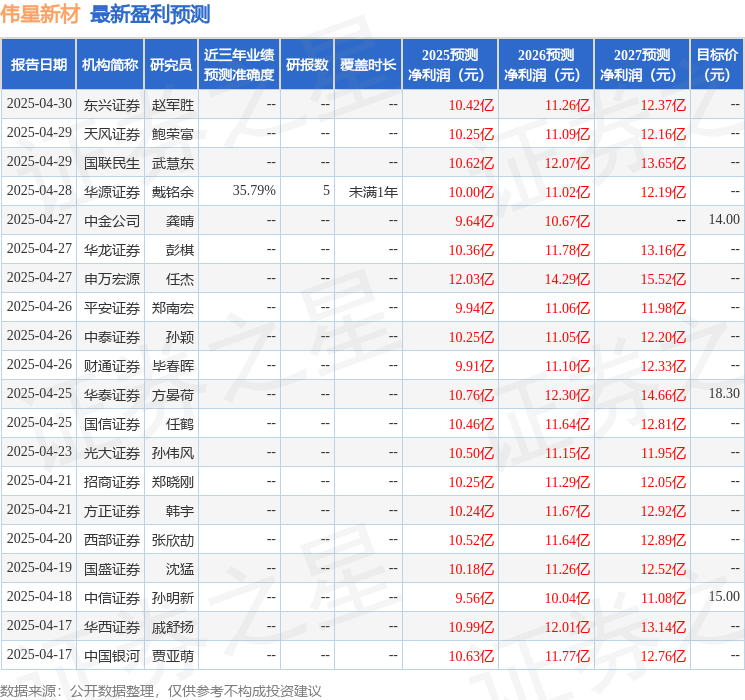Select value 10.42亿 in 东兴证券 row
Image resolution: width=745 pixels, height=700 pixels.
tap(471, 105)
